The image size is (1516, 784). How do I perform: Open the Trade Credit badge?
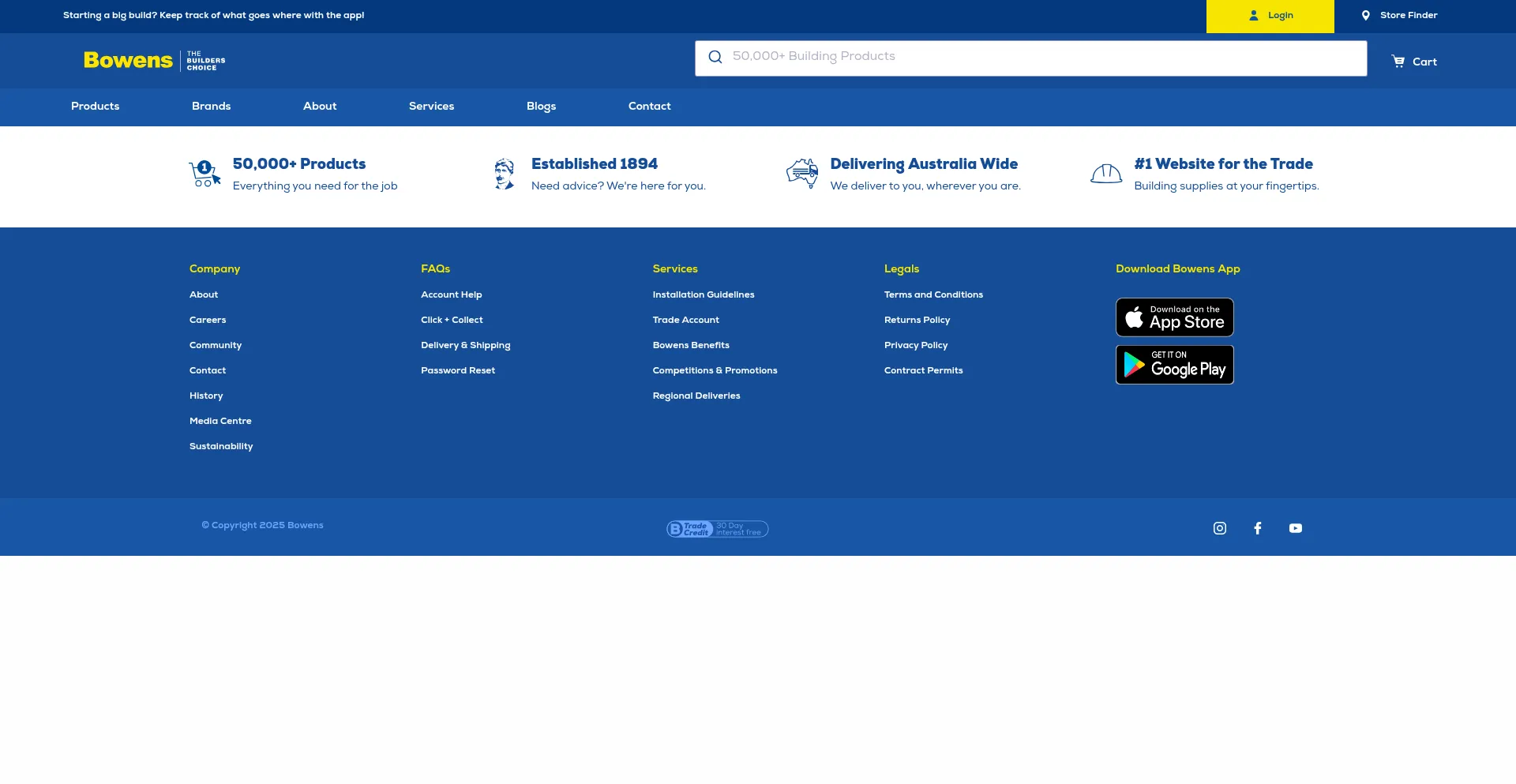tap(717, 529)
